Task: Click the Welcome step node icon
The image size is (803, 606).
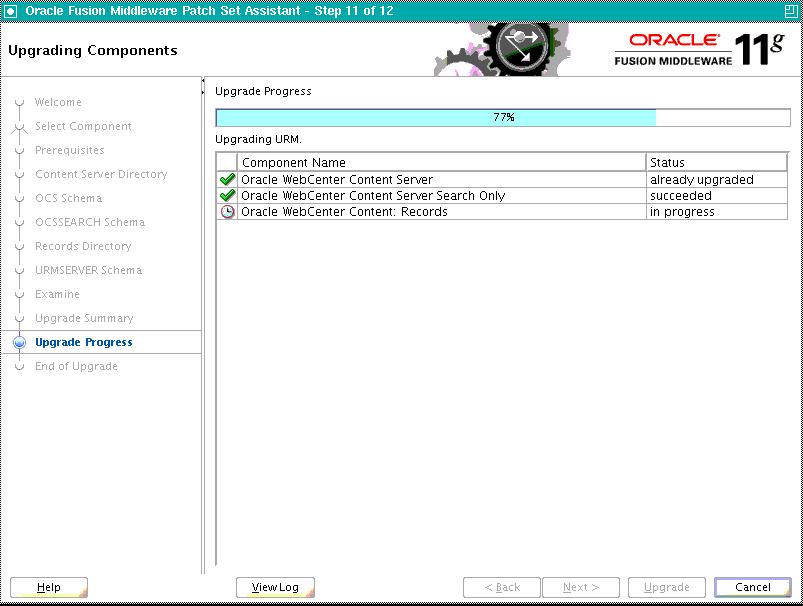Action: (x=19, y=102)
